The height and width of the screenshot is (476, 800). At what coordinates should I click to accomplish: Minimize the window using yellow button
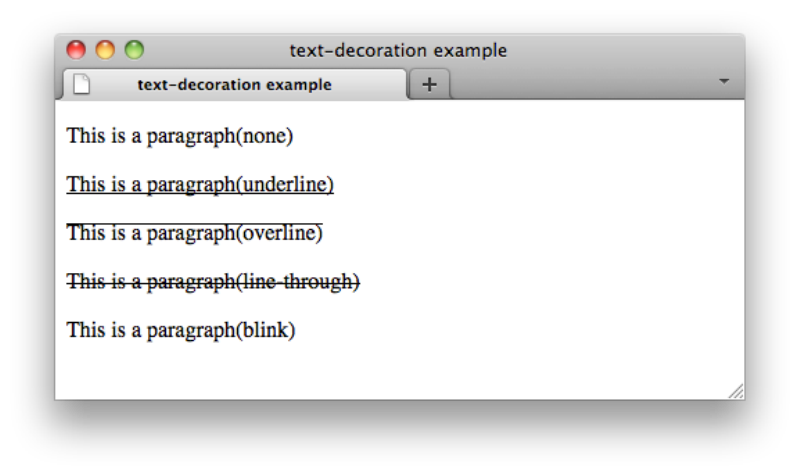[x=105, y=50]
